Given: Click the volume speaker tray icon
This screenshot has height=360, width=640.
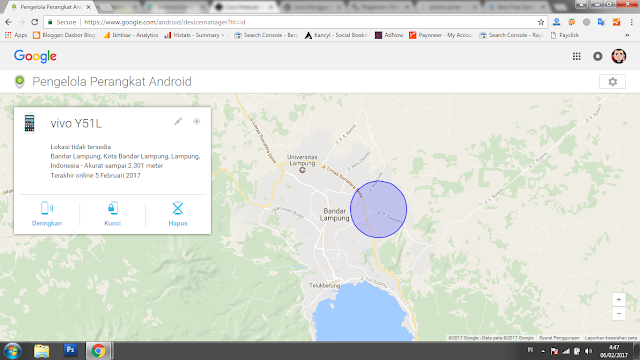Looking at the screenshot, I should tap(588, 351).
